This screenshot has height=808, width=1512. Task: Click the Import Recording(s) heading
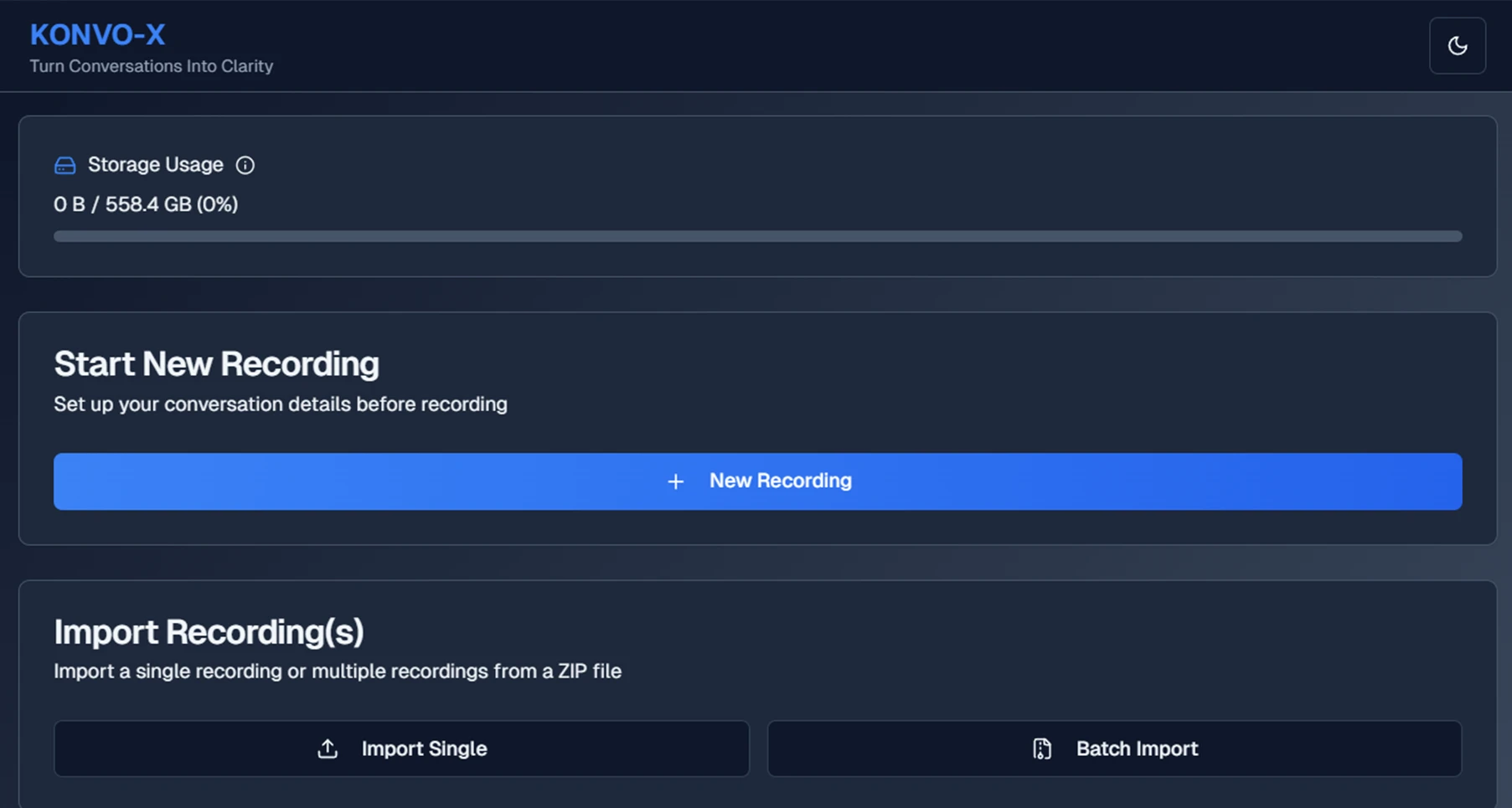[x=209, y=633]
